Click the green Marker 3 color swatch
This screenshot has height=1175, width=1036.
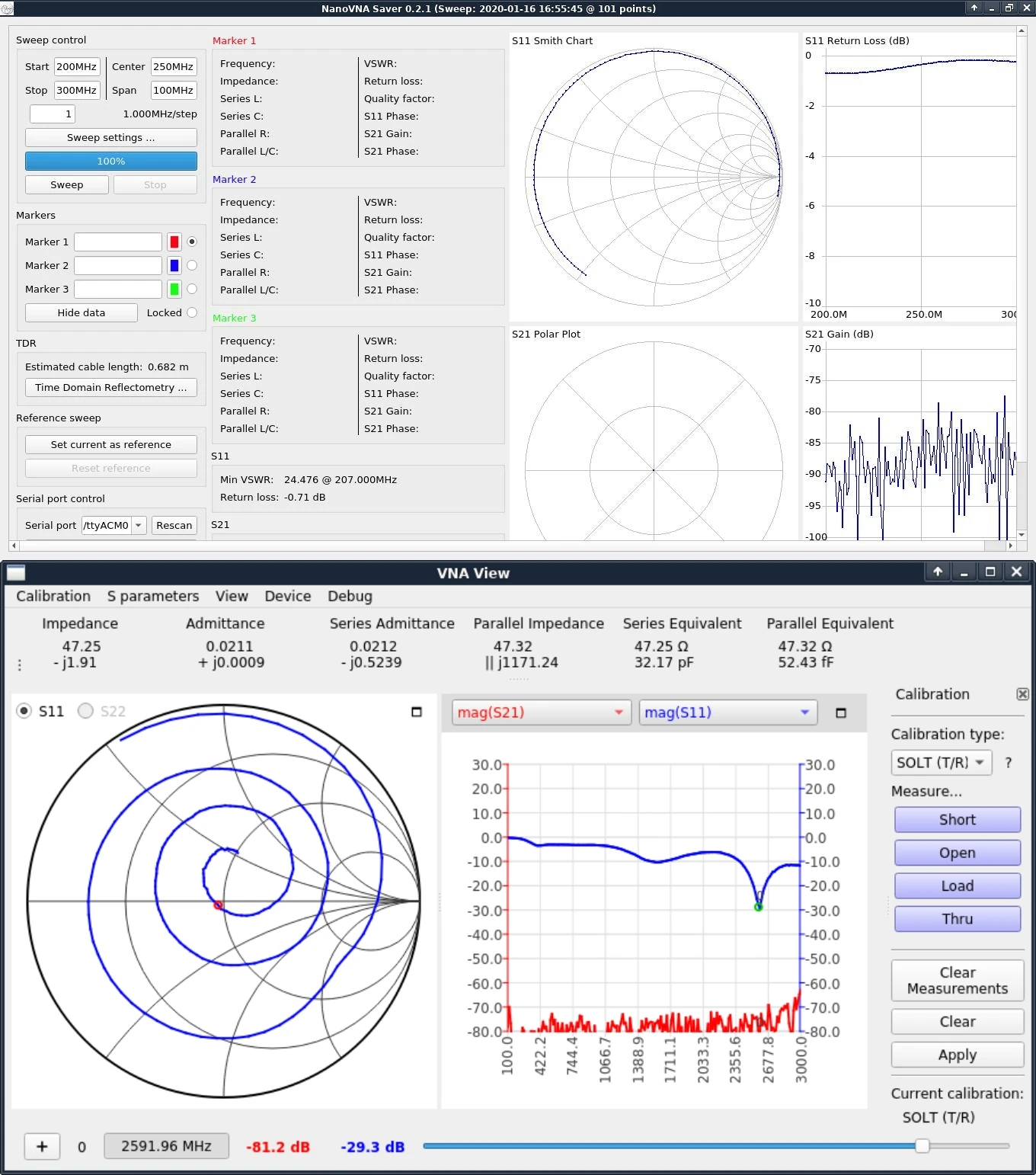(x=174, y=289)
